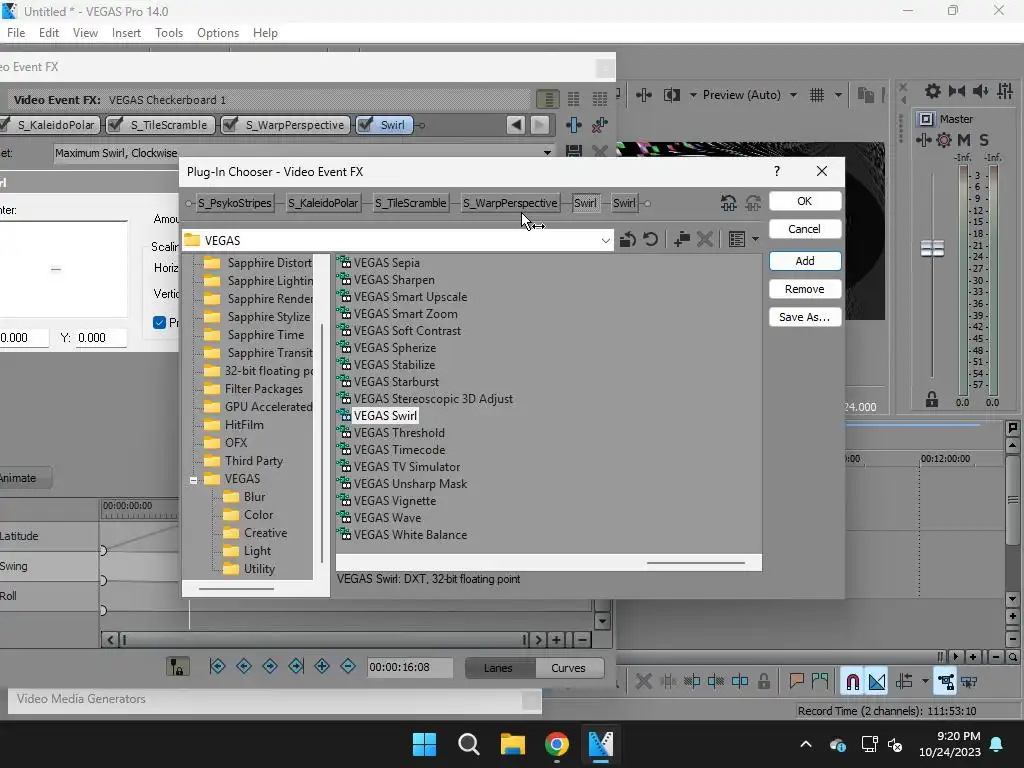Click the Automation Settings gear on Master

tap(944, 140)
